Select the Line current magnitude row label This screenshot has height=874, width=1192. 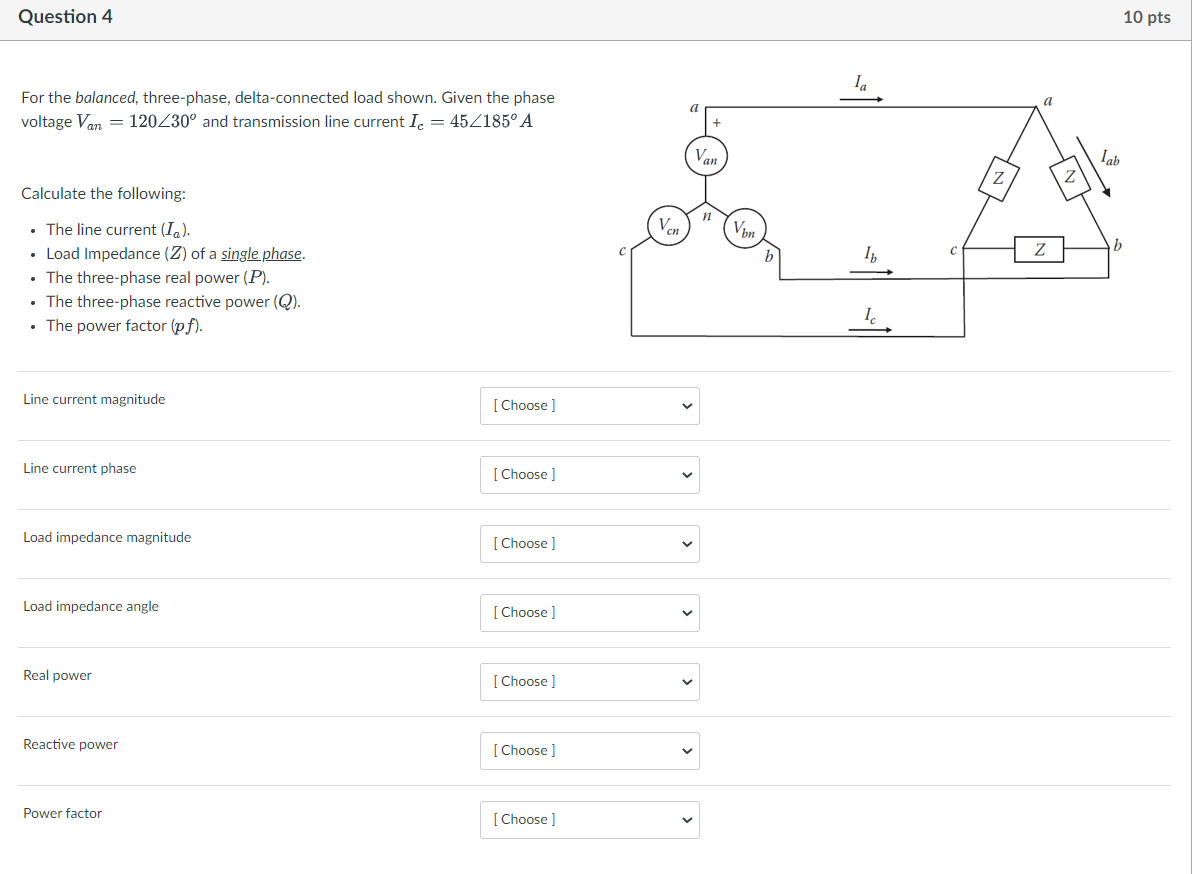tap(93, 399)
